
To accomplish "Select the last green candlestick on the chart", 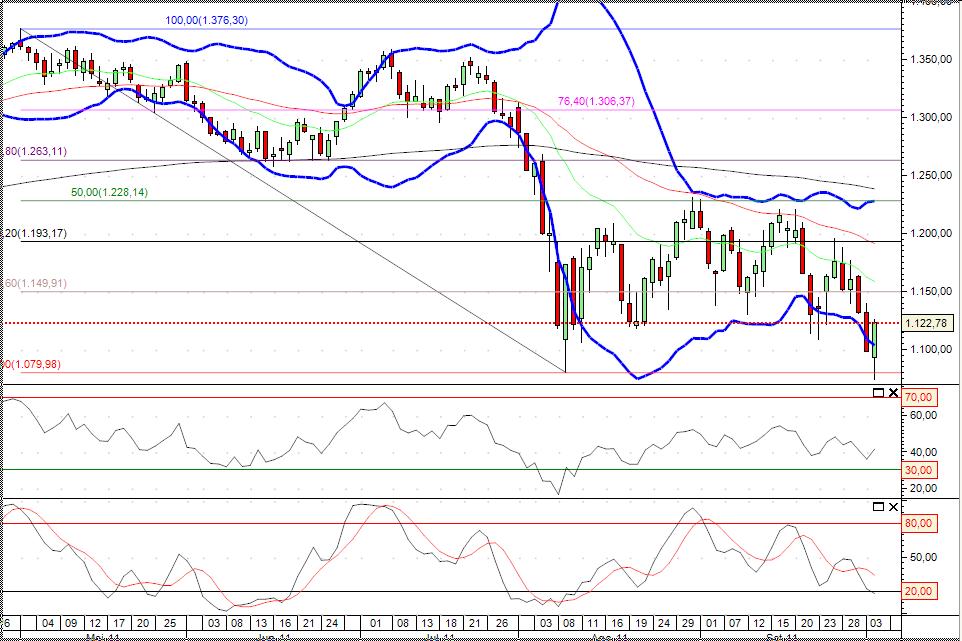I will click(874, 339).
